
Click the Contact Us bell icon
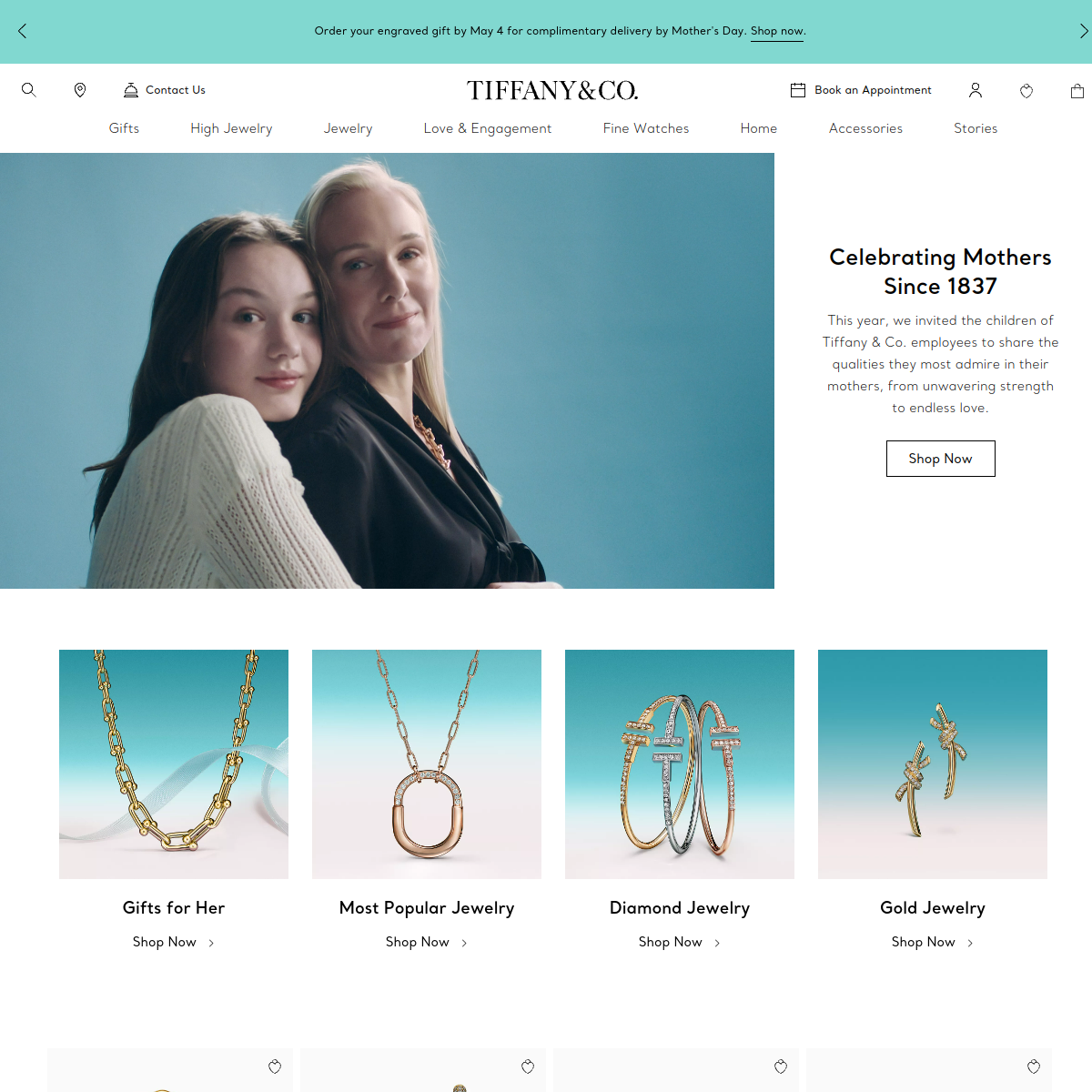[131, 90]
